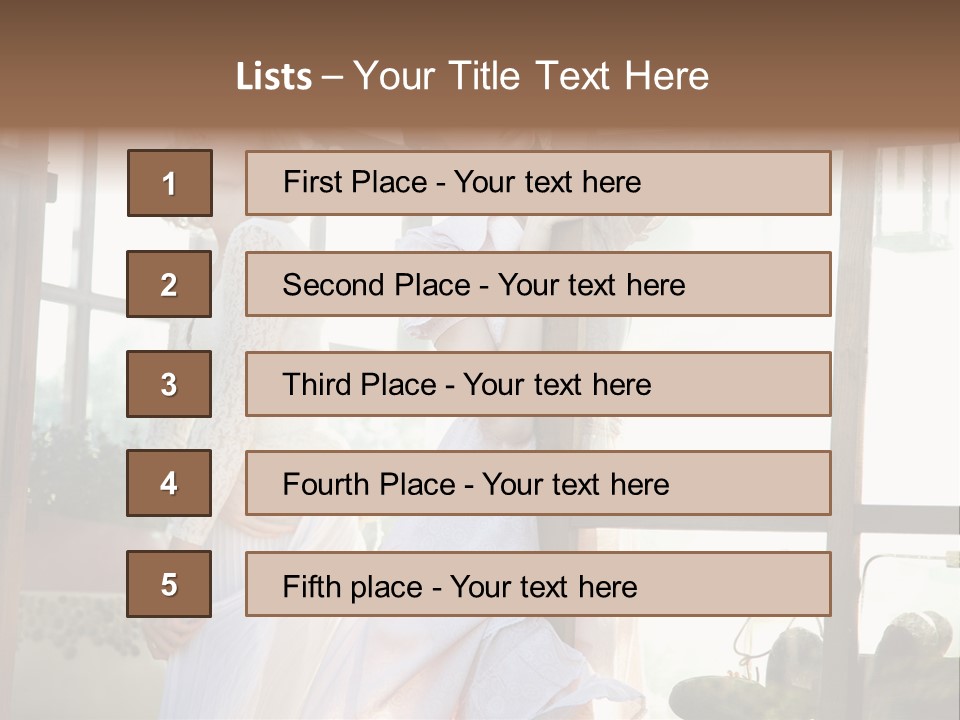The image size is (960, 720).
Task: Click the number 1 brown box
Action: (x=170, y=183)
